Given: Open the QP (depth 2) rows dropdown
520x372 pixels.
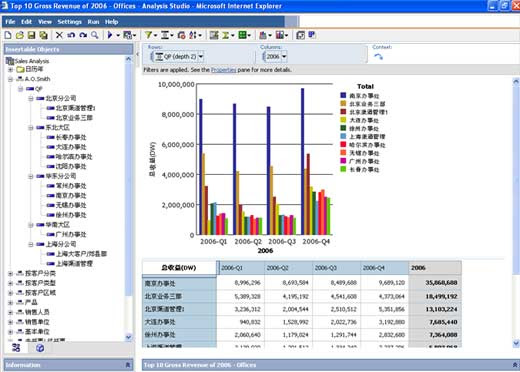Looking at the screenshot, I should tap(200, 56).
